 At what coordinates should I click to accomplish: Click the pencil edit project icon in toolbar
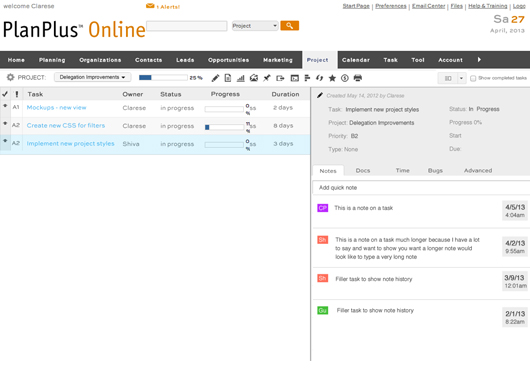[x=215, y=78]
